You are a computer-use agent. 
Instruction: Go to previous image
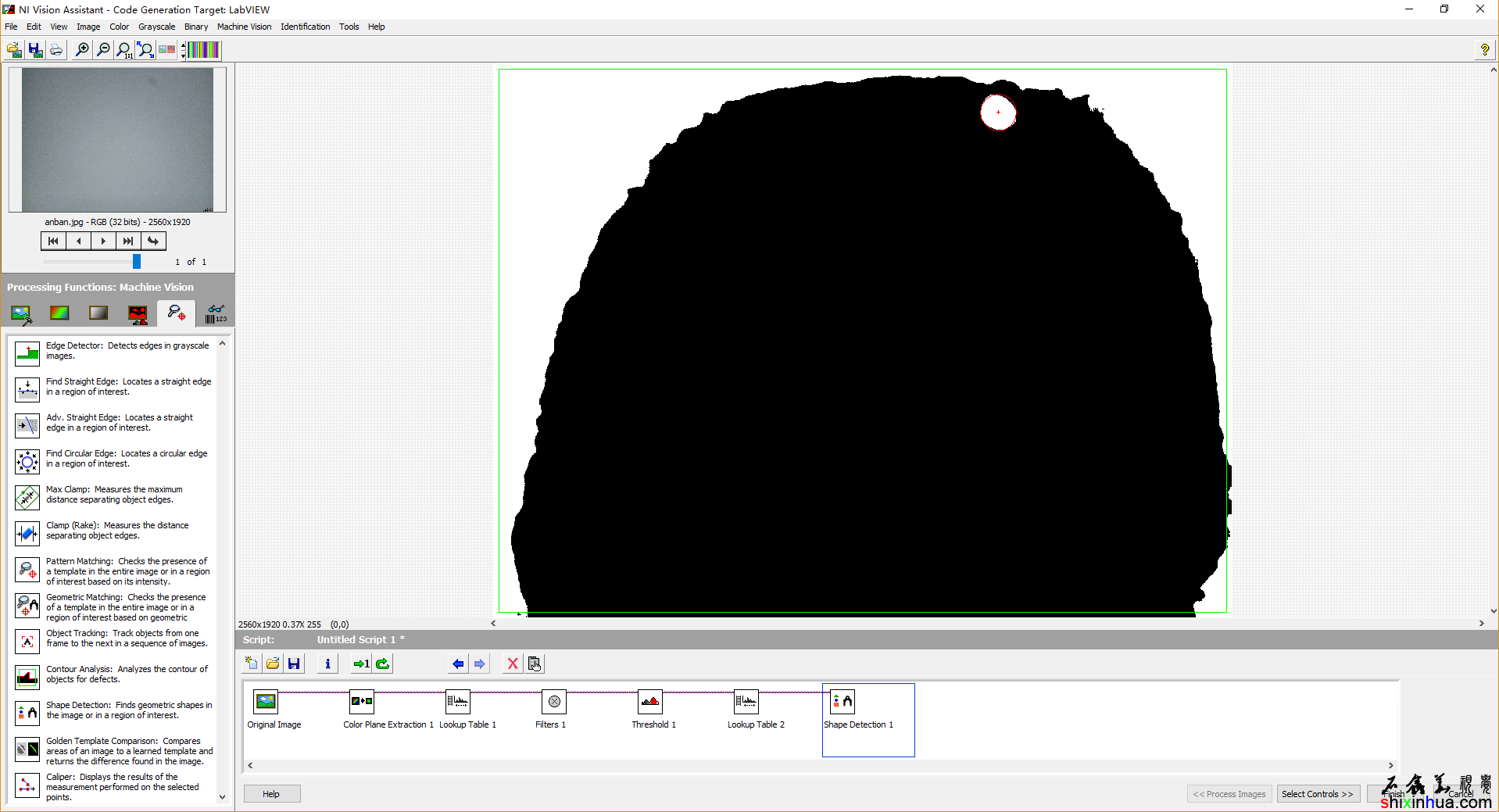pyautogui.click(x=78, y=241)
